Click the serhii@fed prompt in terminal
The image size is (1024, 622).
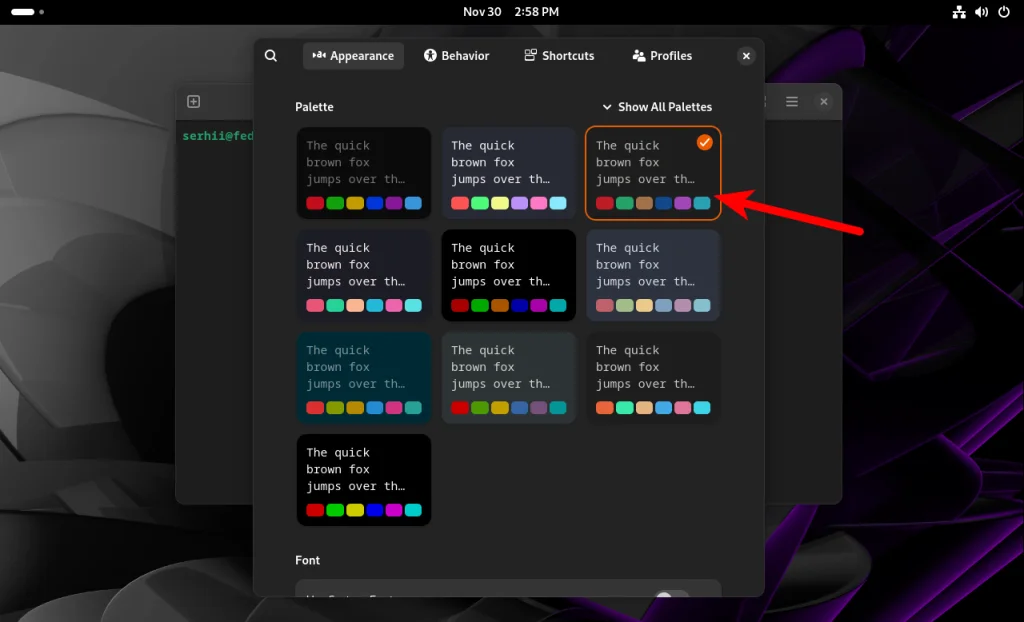(x=217, y=136)
